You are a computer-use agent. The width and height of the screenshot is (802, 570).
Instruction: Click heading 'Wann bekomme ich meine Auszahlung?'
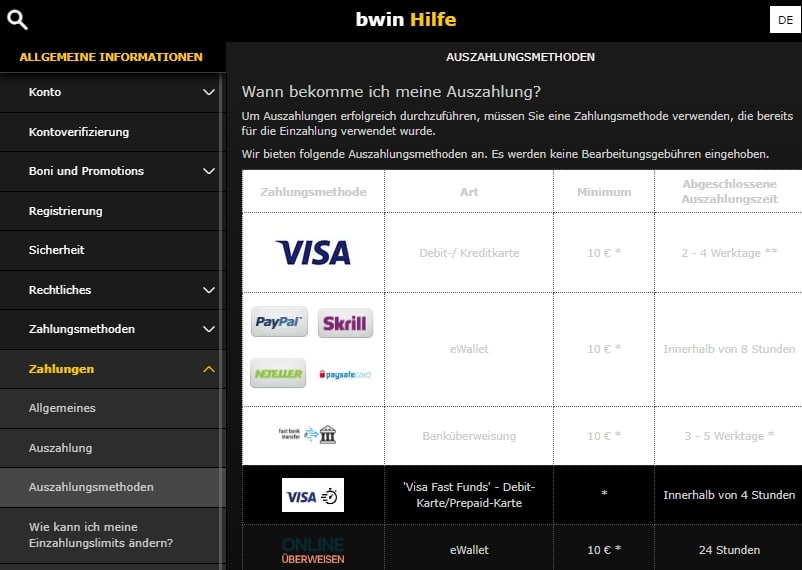coord(391,92)
